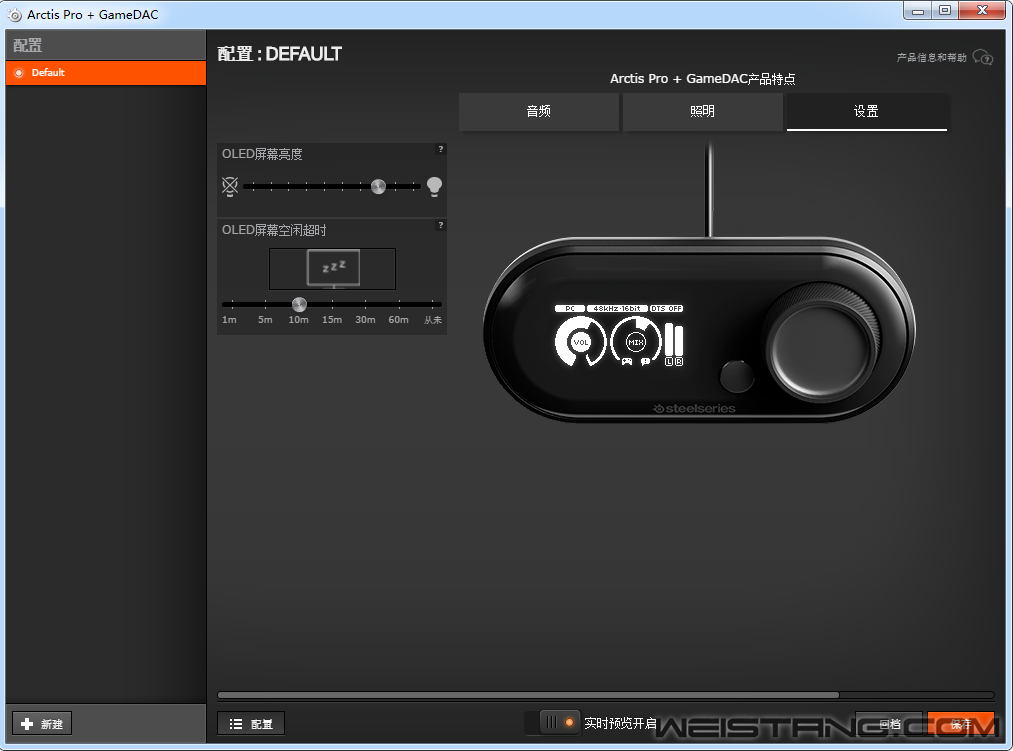This screenshot has width=1013, height=751.
Task: Click the lit lightbulb maximum brightness icon
Action: point(435,187)
